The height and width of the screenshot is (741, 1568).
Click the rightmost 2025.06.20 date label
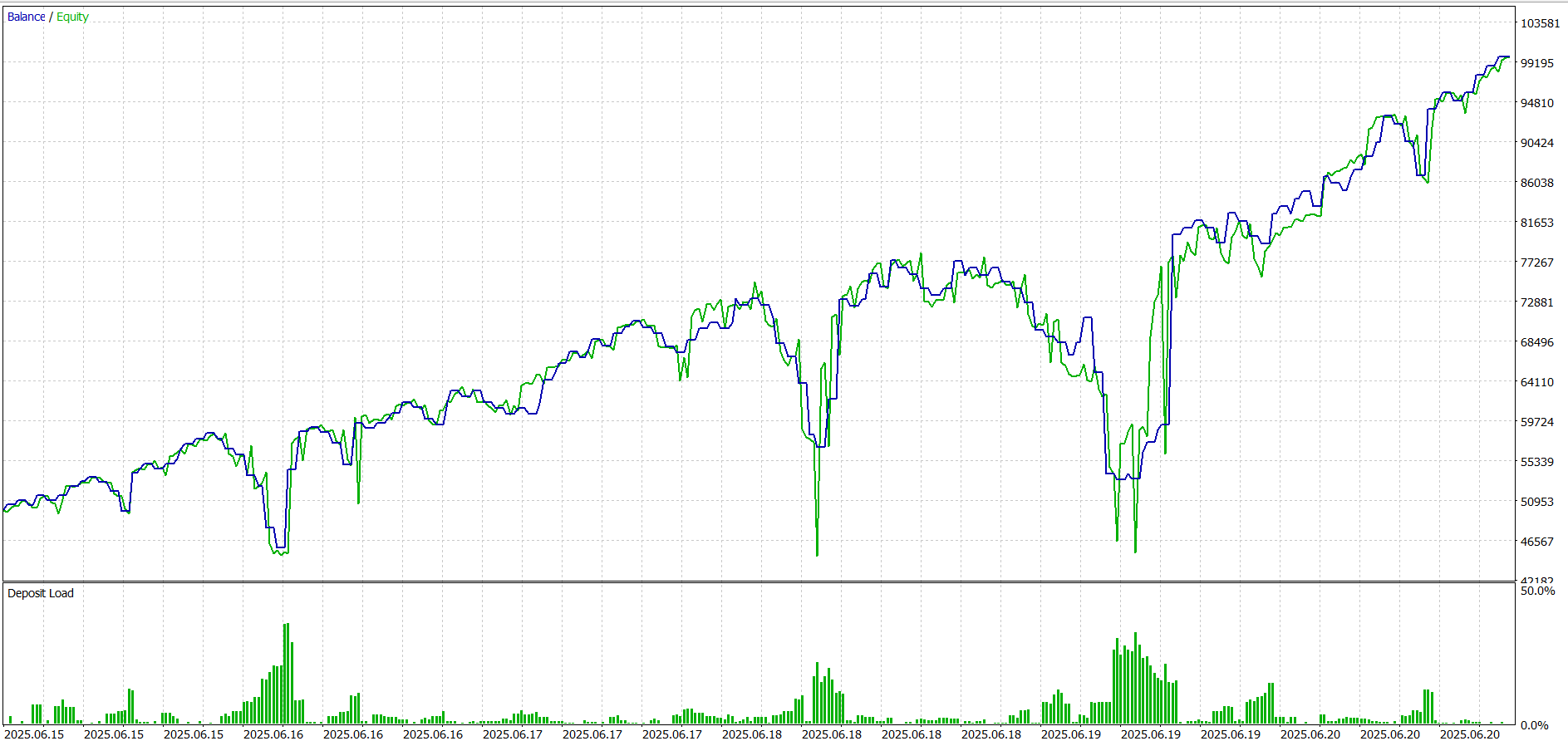pos(1469,734)
